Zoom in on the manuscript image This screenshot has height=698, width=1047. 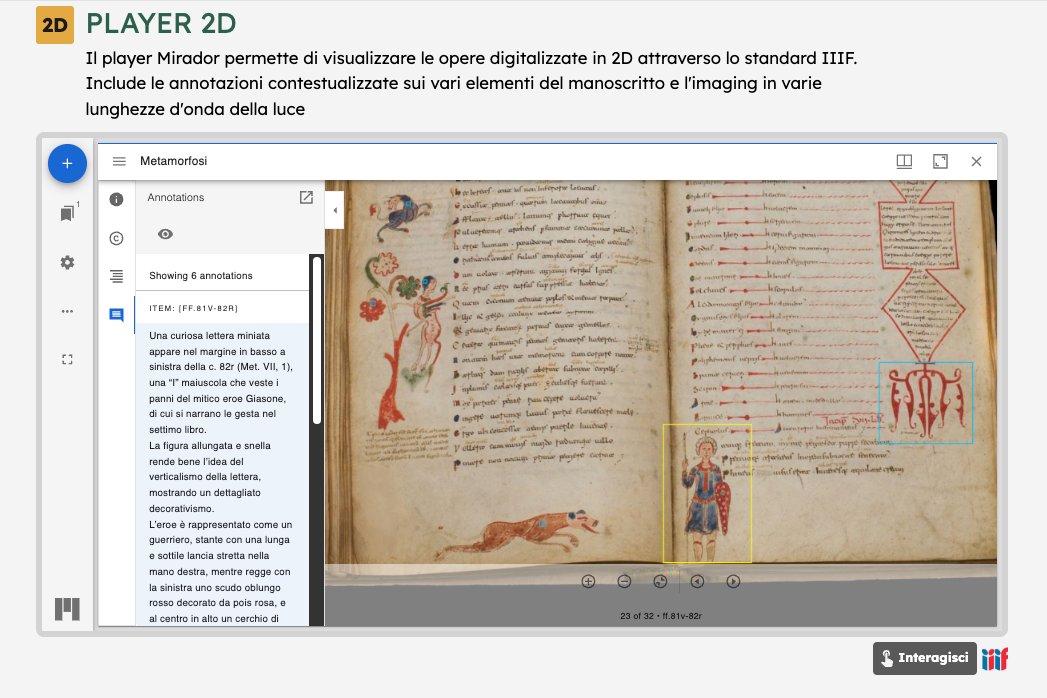pos(588,581)
